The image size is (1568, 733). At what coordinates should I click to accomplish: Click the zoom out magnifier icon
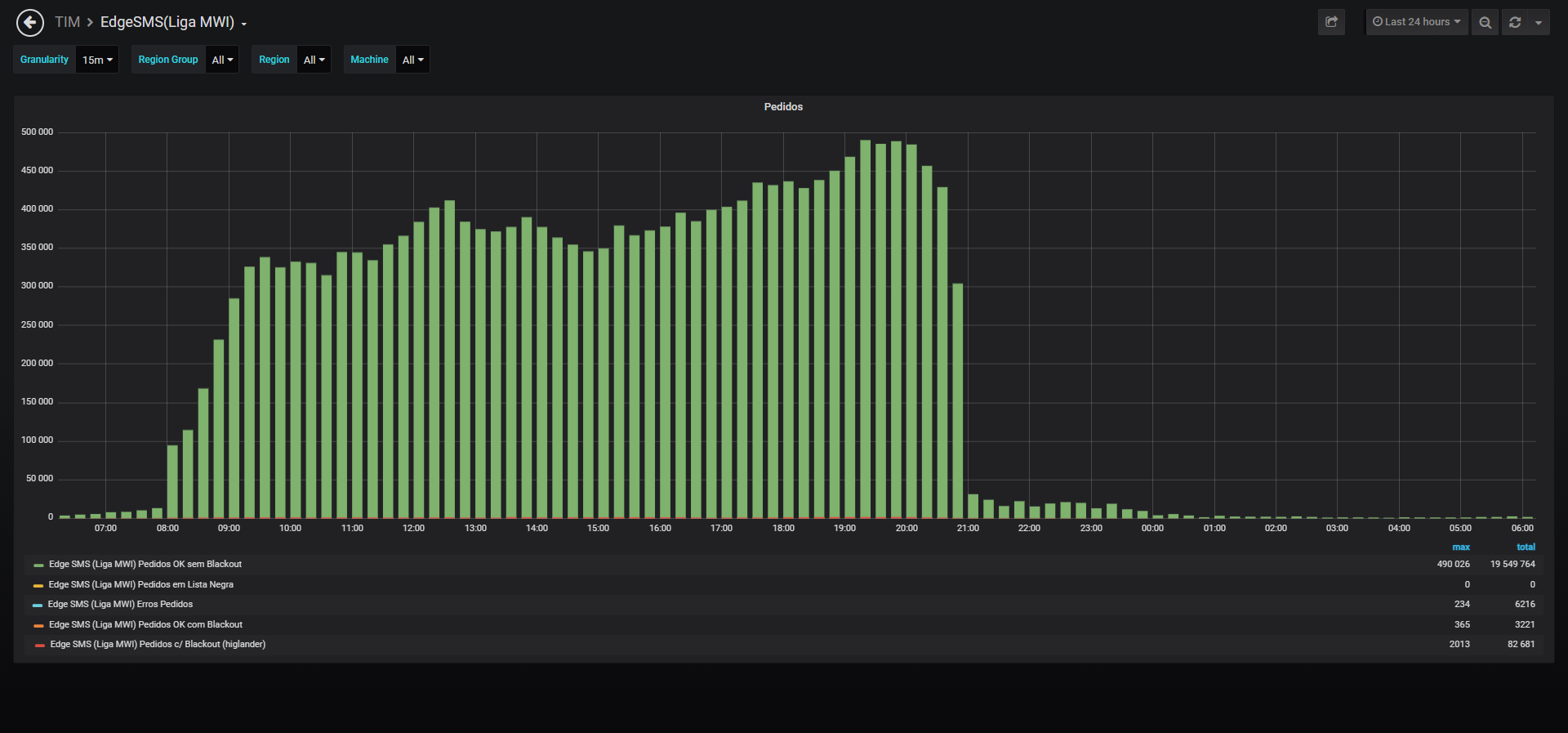point(1485,22)
